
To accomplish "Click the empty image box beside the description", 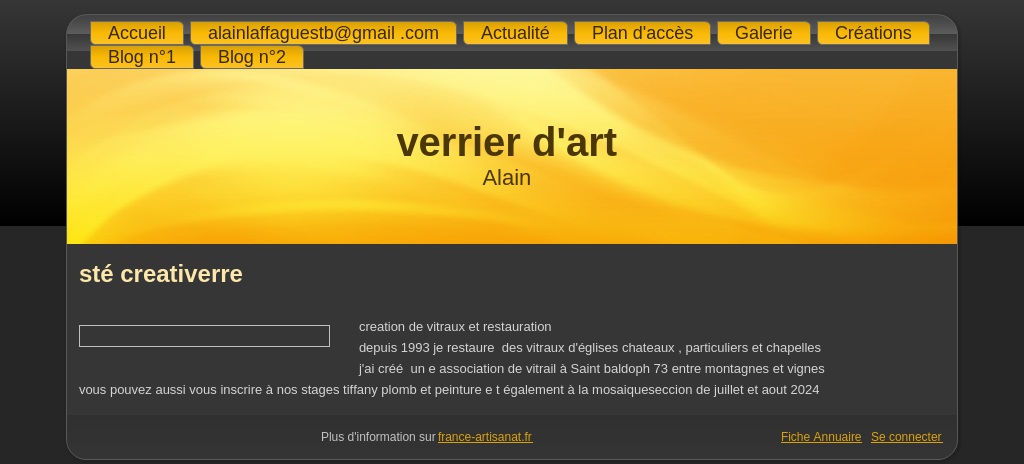I will point(204,336).
